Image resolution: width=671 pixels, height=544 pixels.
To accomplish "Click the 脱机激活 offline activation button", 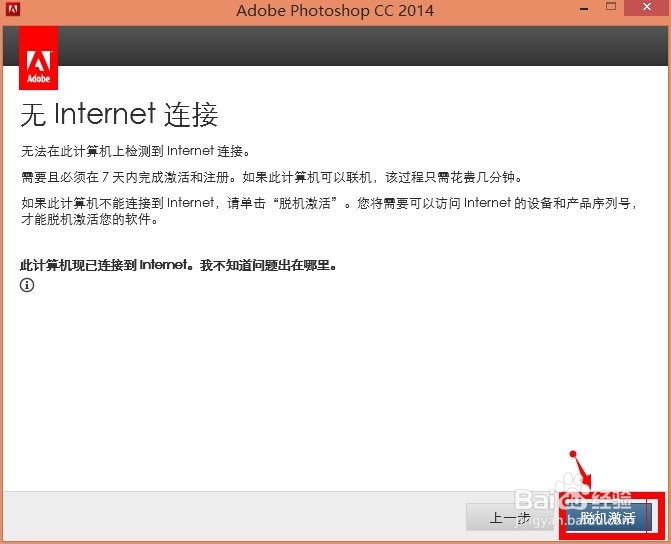I will 608,517.
